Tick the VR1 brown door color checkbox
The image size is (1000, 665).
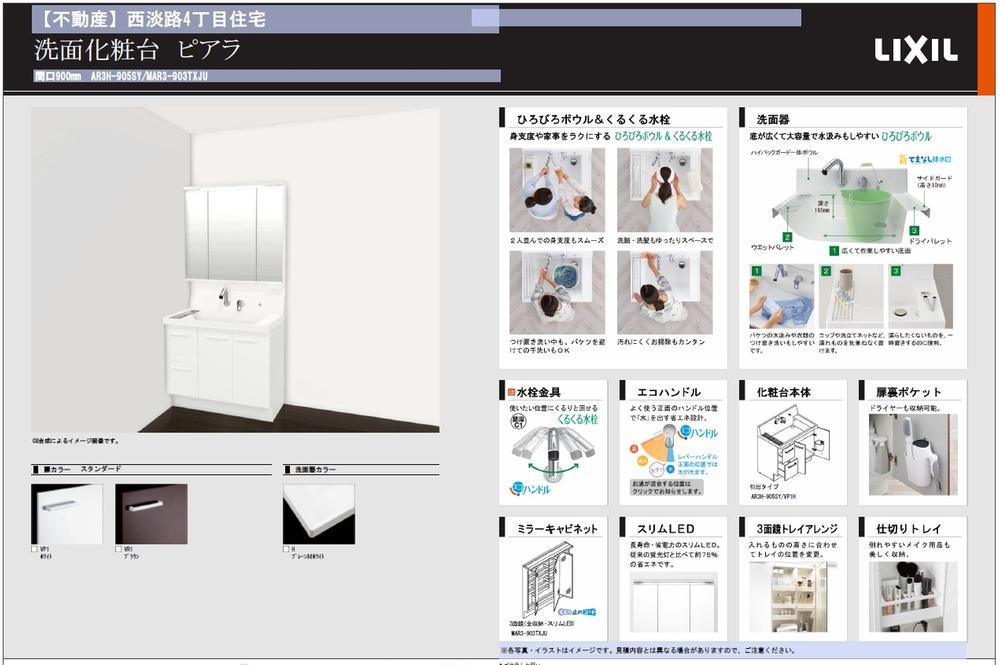(118, 548)
